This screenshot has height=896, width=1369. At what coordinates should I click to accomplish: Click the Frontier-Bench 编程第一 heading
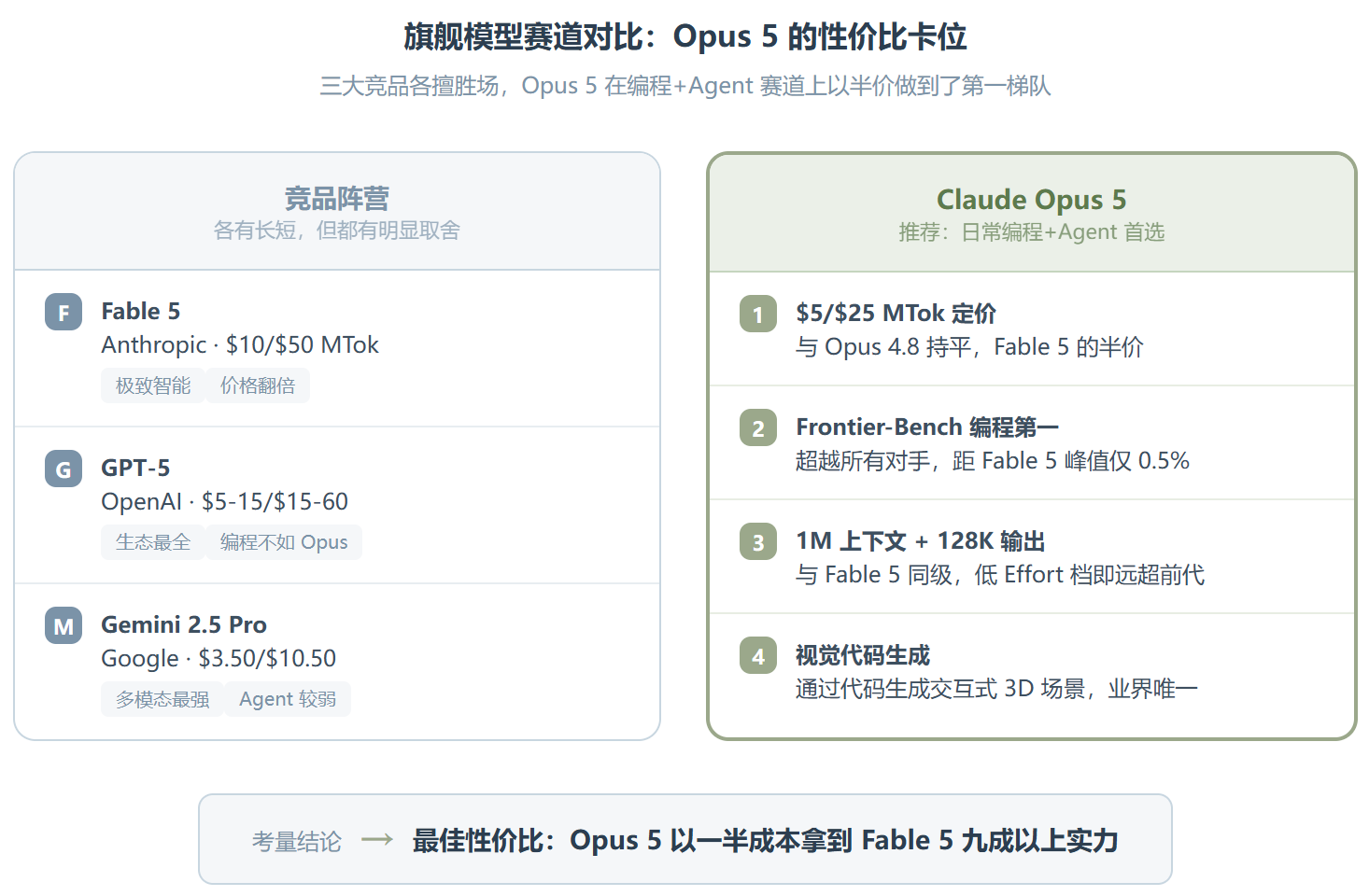(927, 427)
